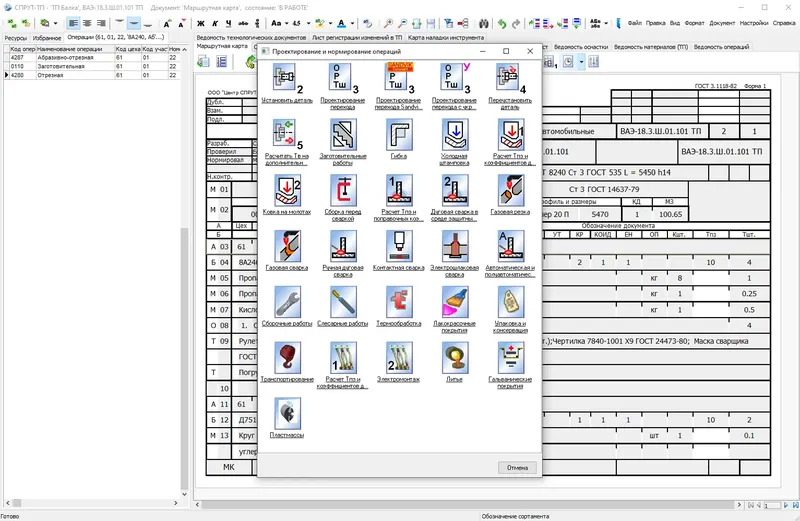Choose the 'Гальванические покрытия' icon
The image size is (800, 521).
(510, 357)
